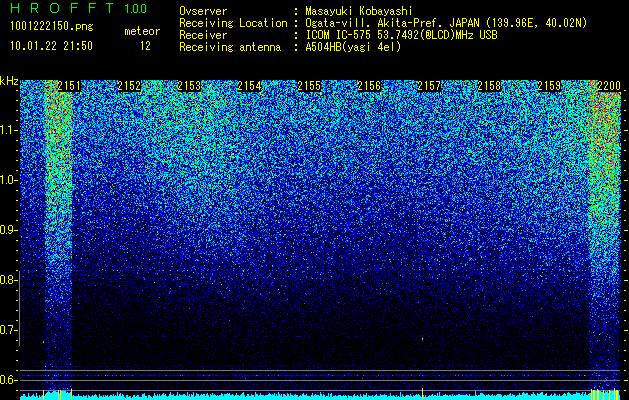Image resolution: width=629 pixels, height=400 pixels.
Task: Select the filename 1001222150.png
Action: tap(52, 27)
